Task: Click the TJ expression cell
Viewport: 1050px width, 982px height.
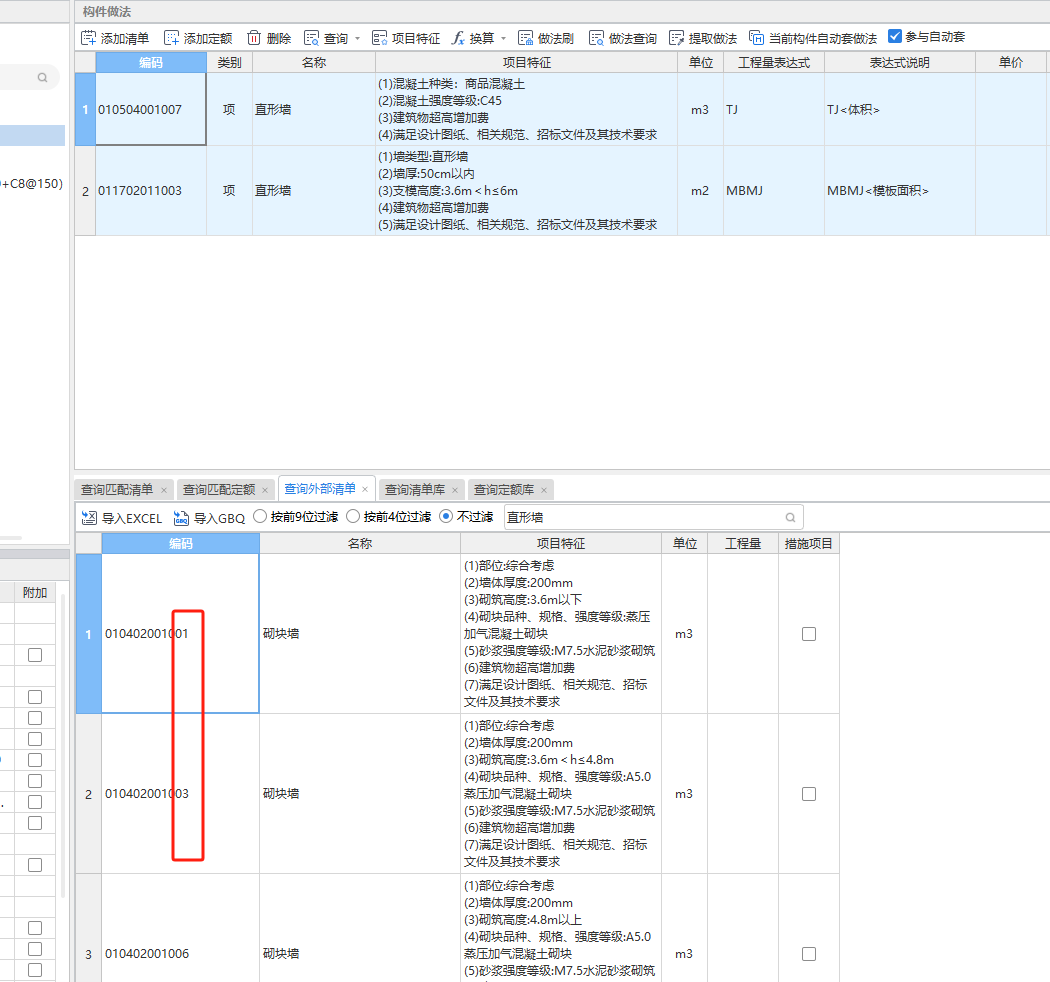Action: click(773, 109)
